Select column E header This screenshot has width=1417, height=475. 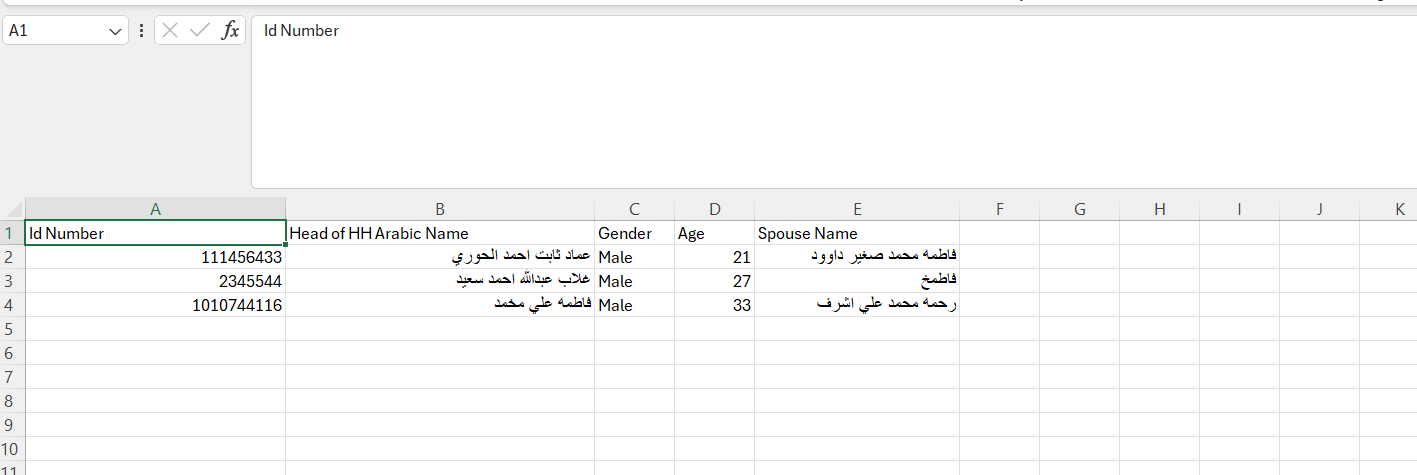tap(857, 209)
